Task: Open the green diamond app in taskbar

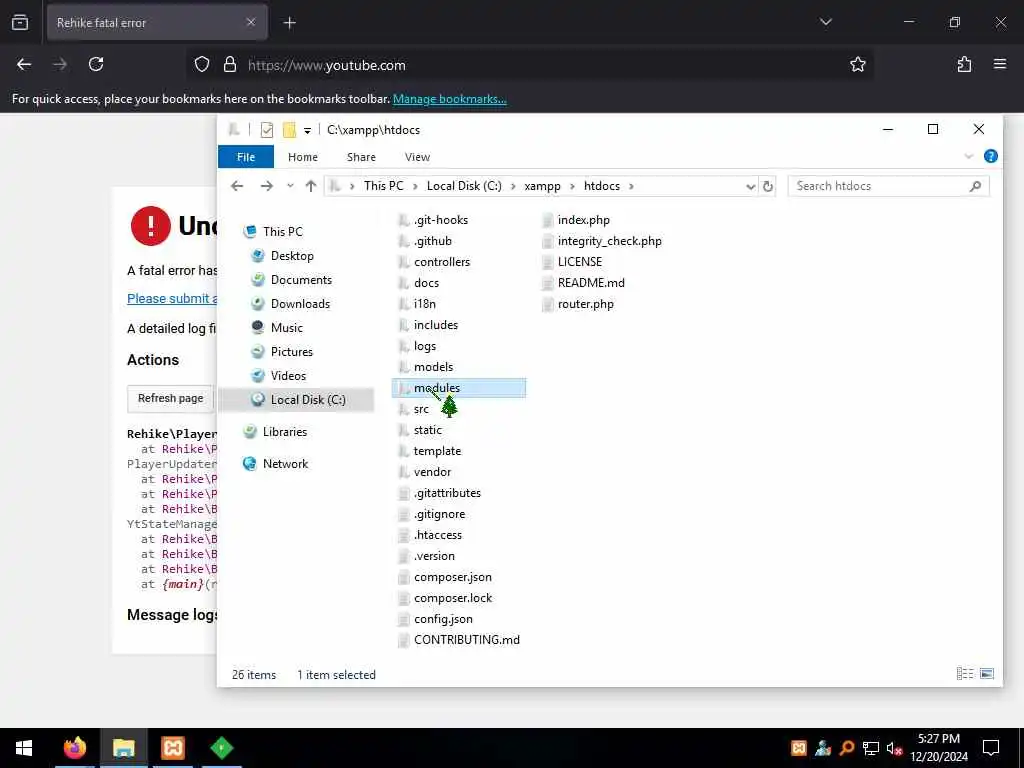Action: pyautogui.click(x=221, y=748)
